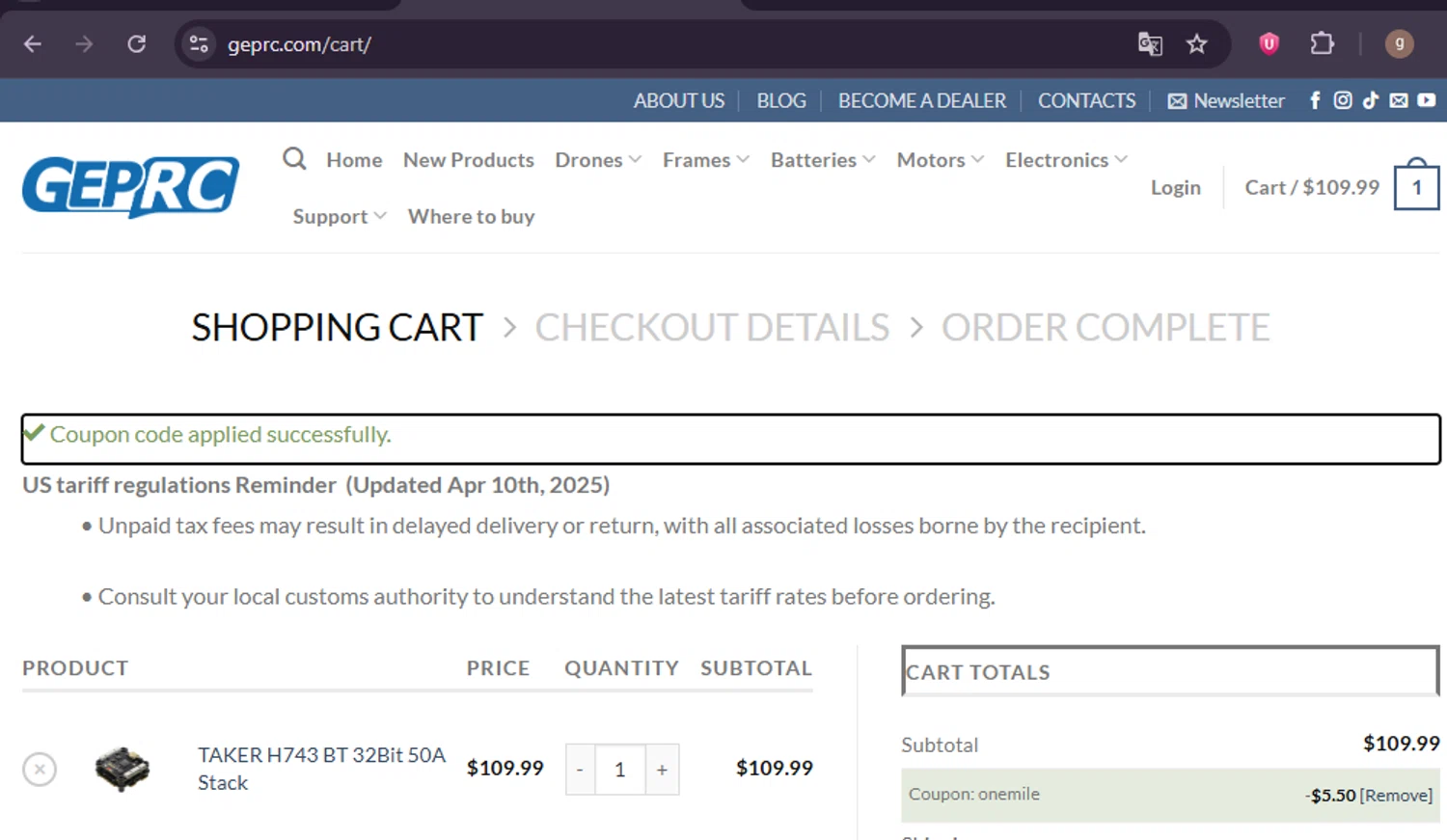Open site information icon in address bar
This screenshot has width=1447, height=840.
[x=199, y=44]
